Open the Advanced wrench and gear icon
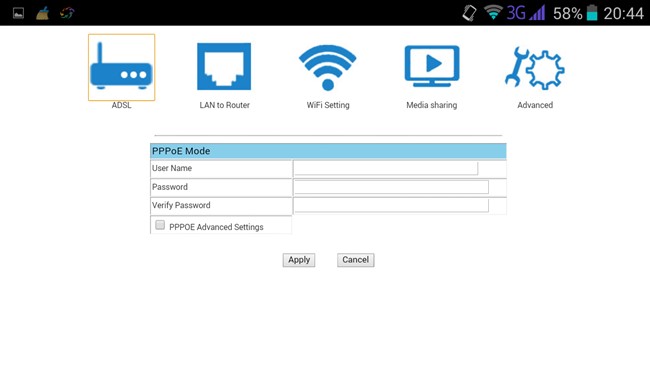Screen dimensions: 650x366 (535, 68)
